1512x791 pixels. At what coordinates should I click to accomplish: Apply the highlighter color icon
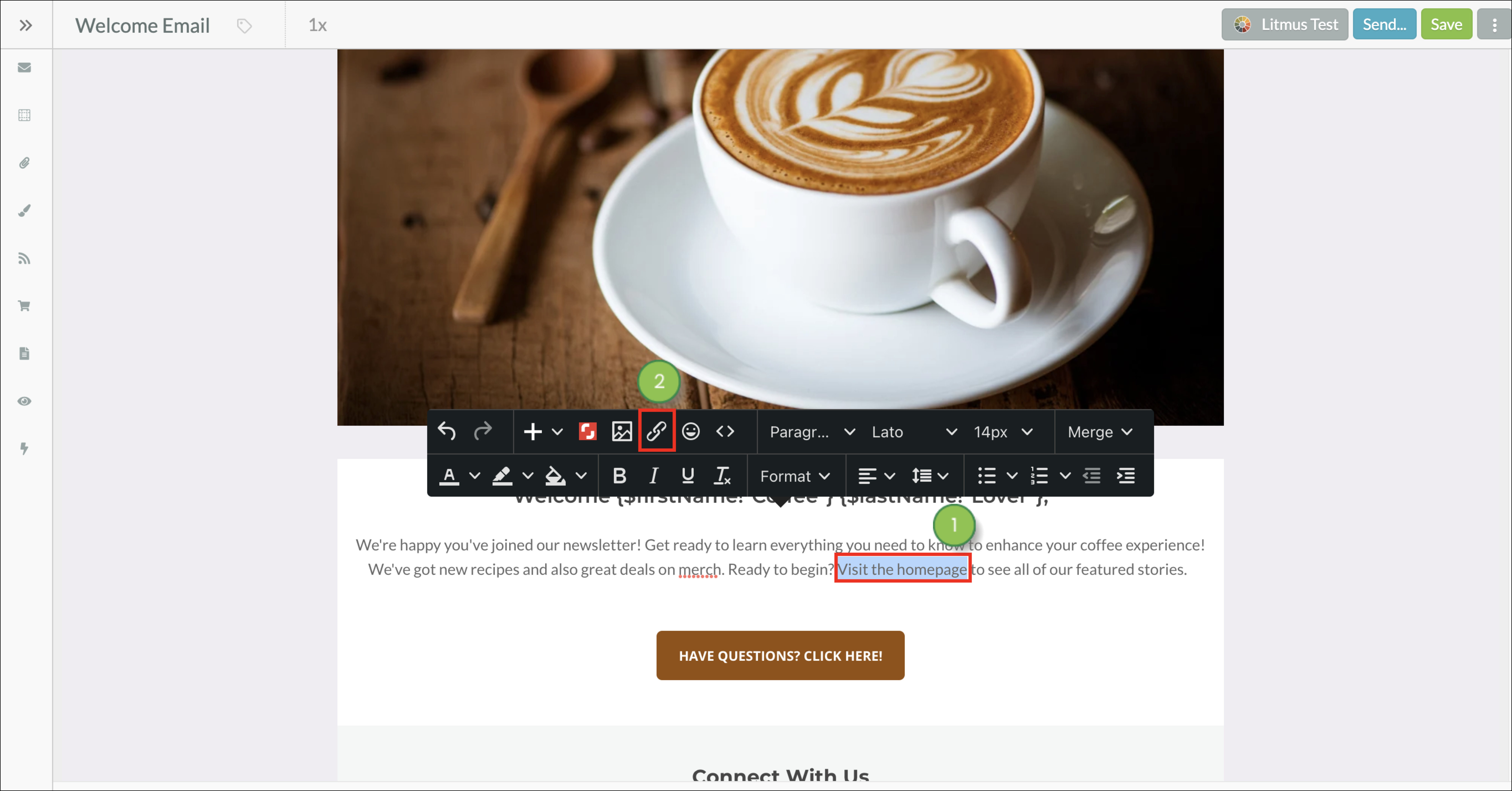point(502,476)
